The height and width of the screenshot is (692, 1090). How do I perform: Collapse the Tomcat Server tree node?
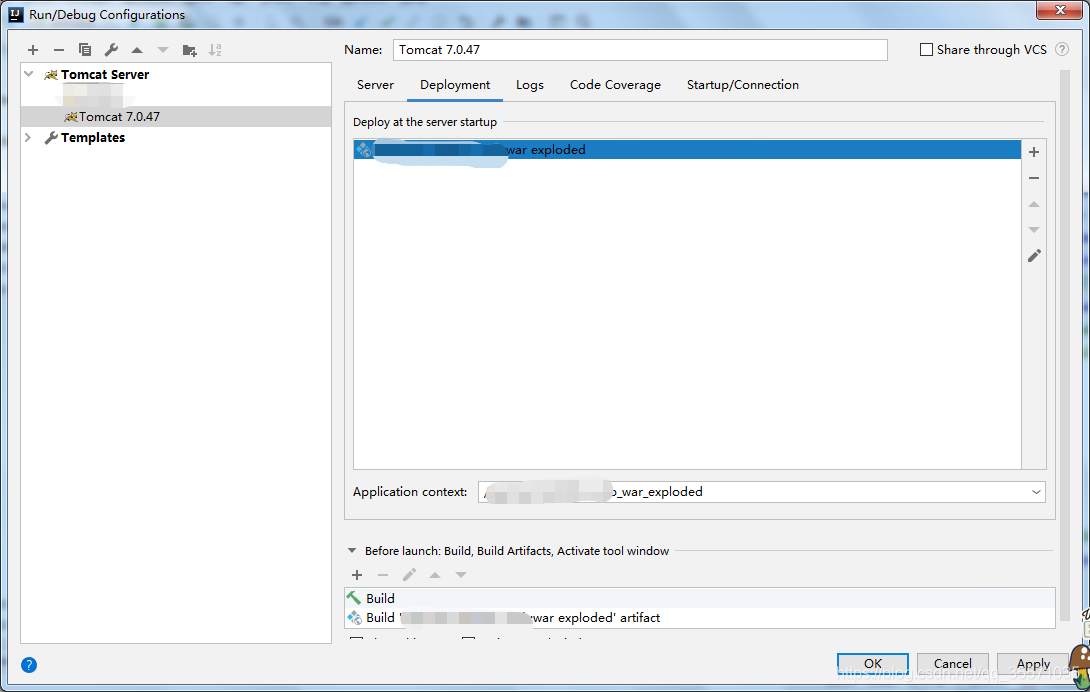point(29,74)
